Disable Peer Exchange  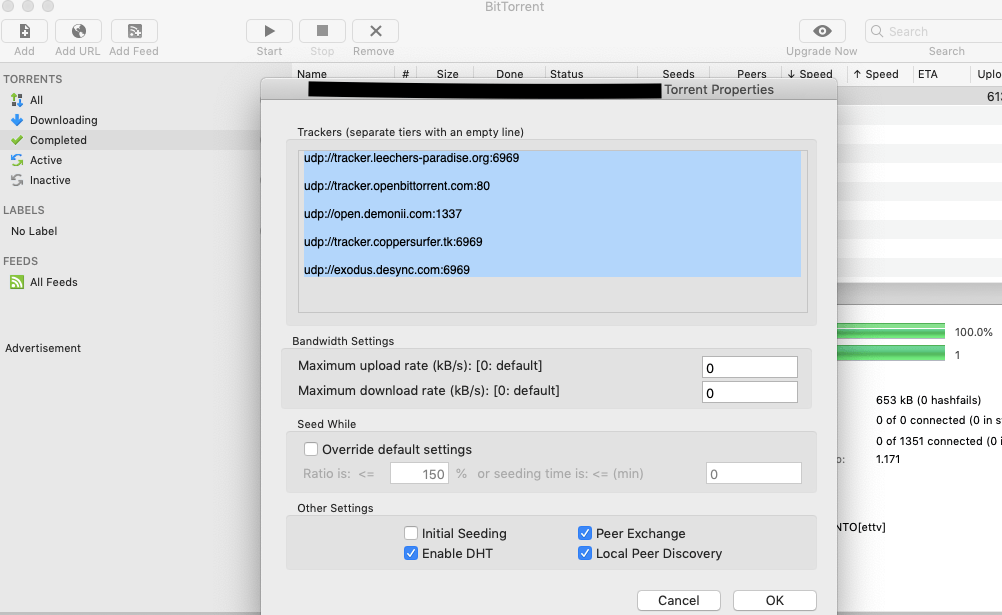[585, 533]
